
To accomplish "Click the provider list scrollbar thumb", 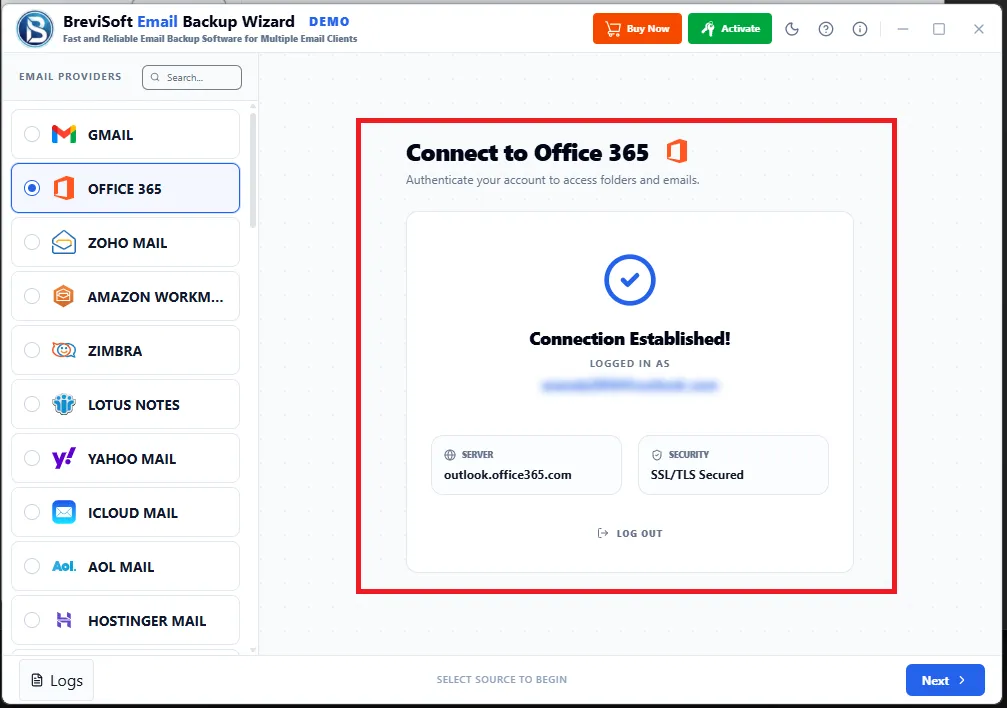I will (253, 170).
